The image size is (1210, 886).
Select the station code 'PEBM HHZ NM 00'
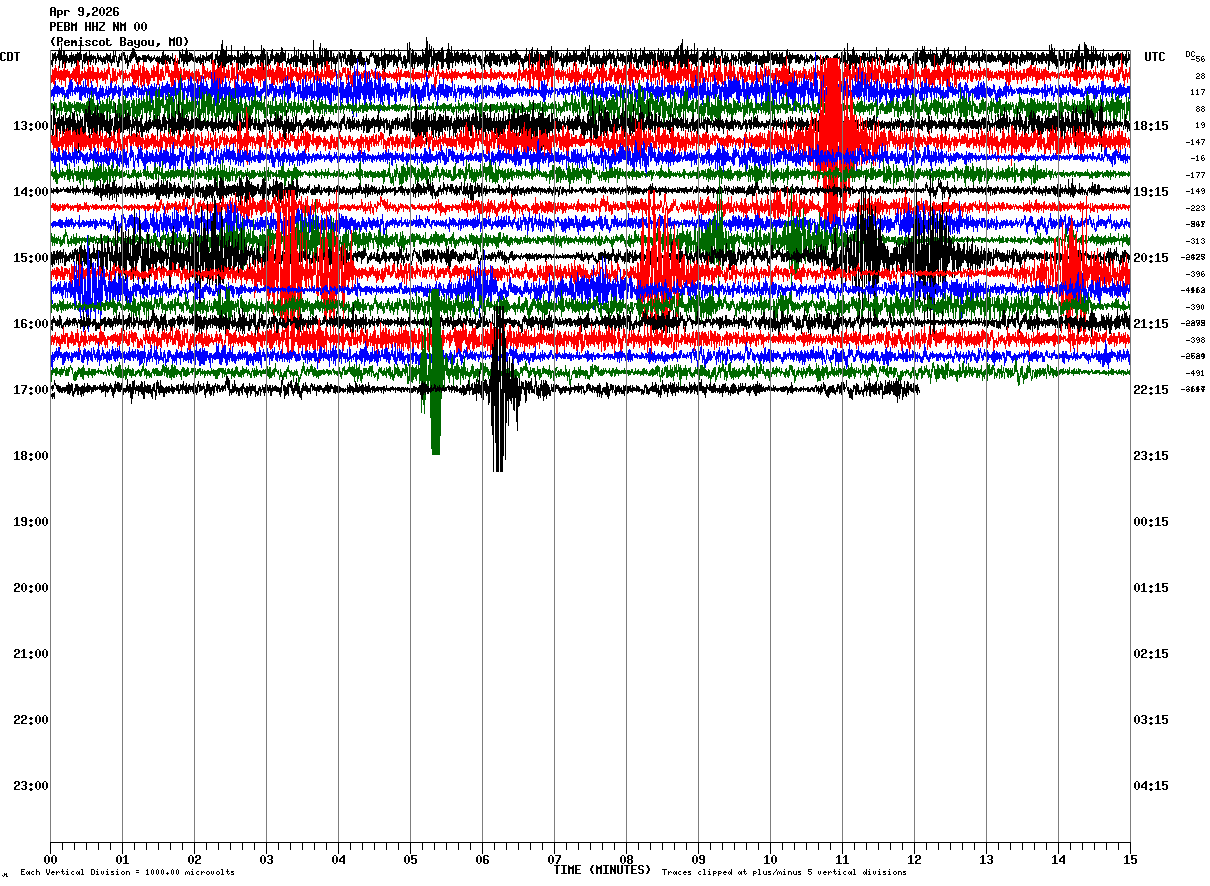point(98,27)
